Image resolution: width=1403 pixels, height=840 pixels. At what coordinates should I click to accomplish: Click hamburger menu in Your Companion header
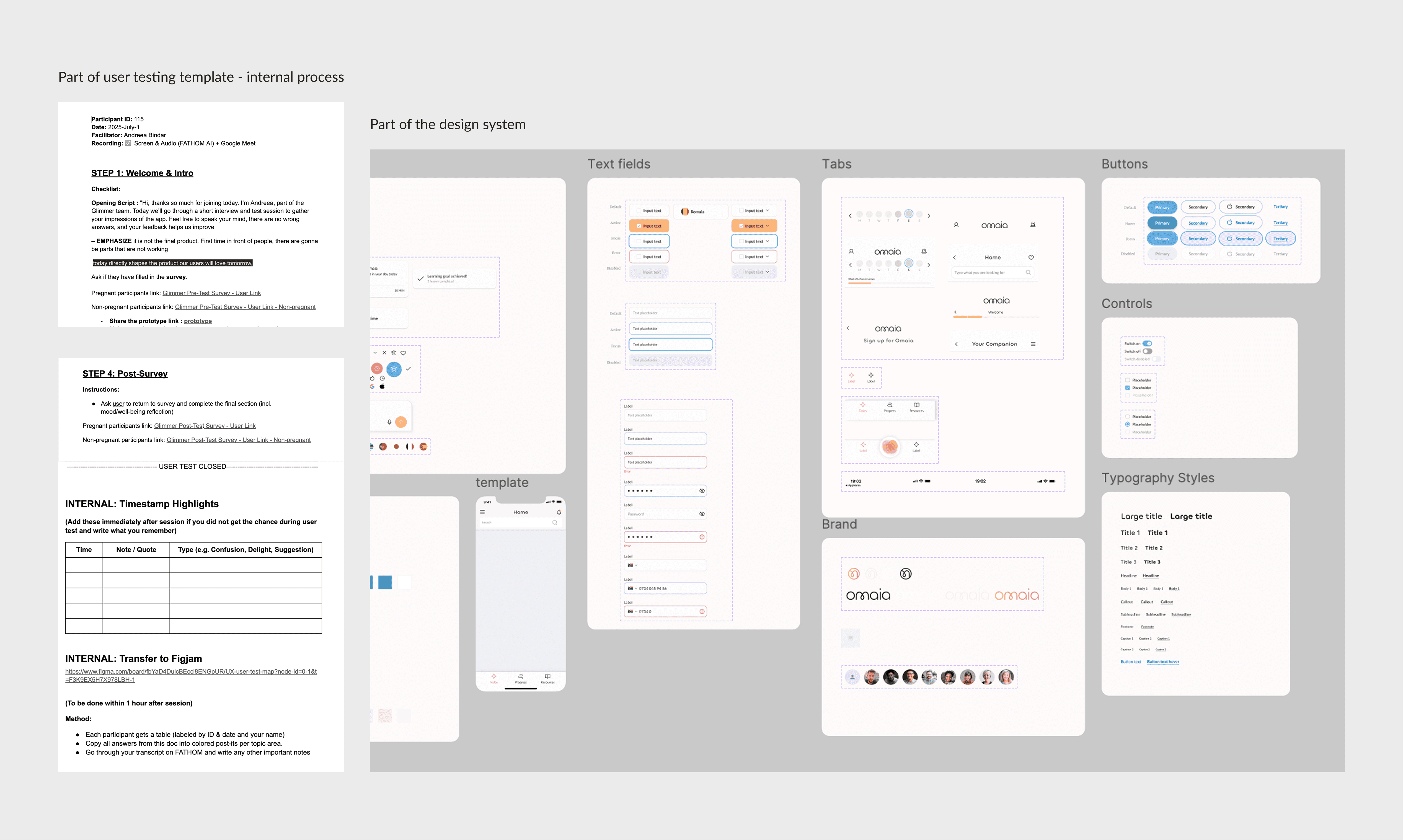pyautogui.click(x=1033, y=344)
